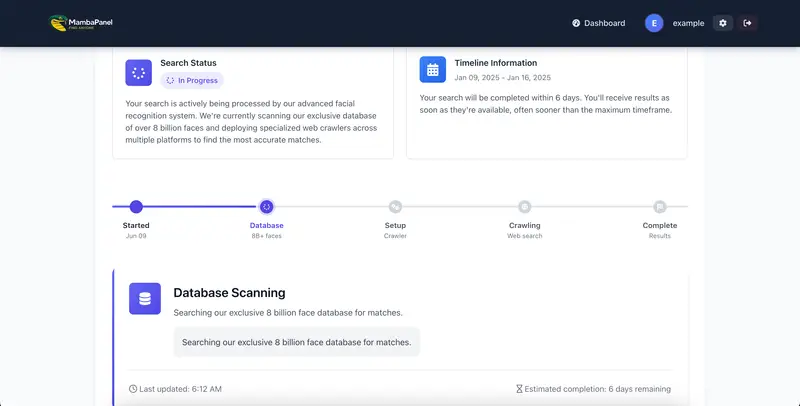
Task: Click the gray message box about face database
Action: point(296,342)
